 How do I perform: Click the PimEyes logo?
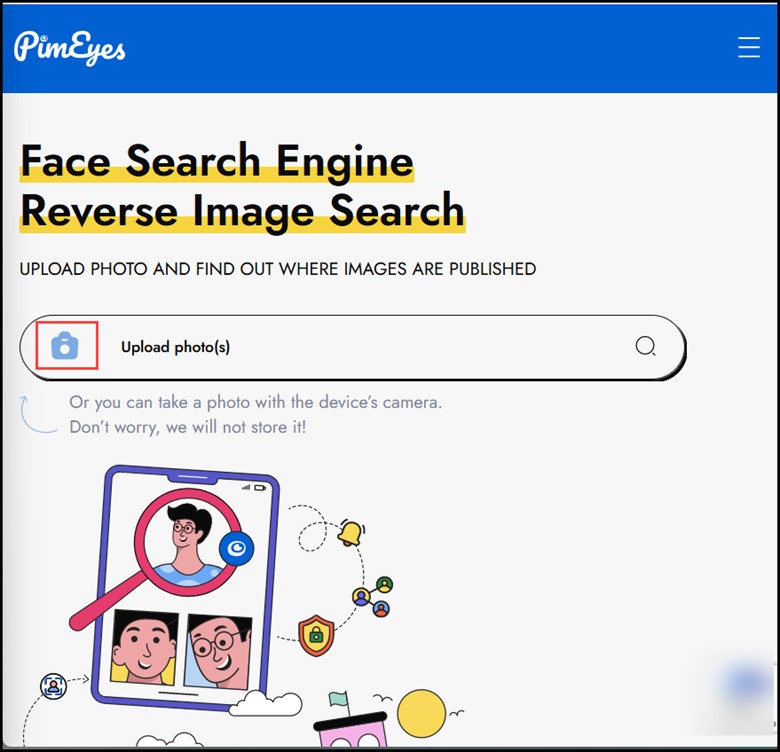click(70, 47)
